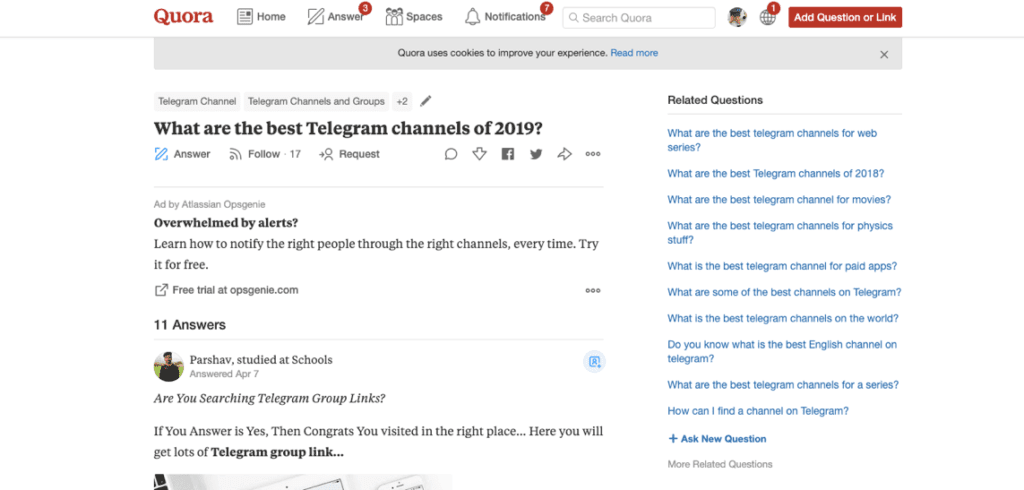This screenshot has height=490, width=1024.
Task: Open the Answer tab in navigation bar
Action: [x=336, y=17]
